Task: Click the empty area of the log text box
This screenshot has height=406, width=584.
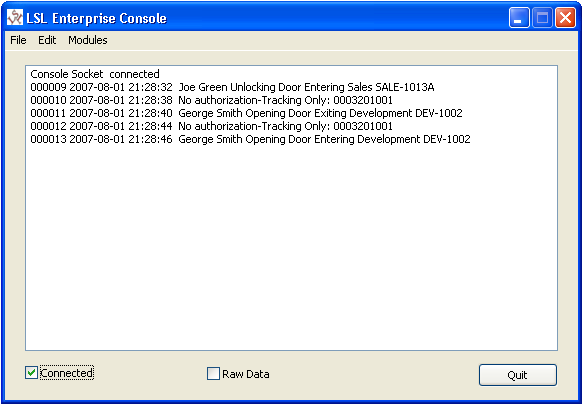Action: pos(291,246)
